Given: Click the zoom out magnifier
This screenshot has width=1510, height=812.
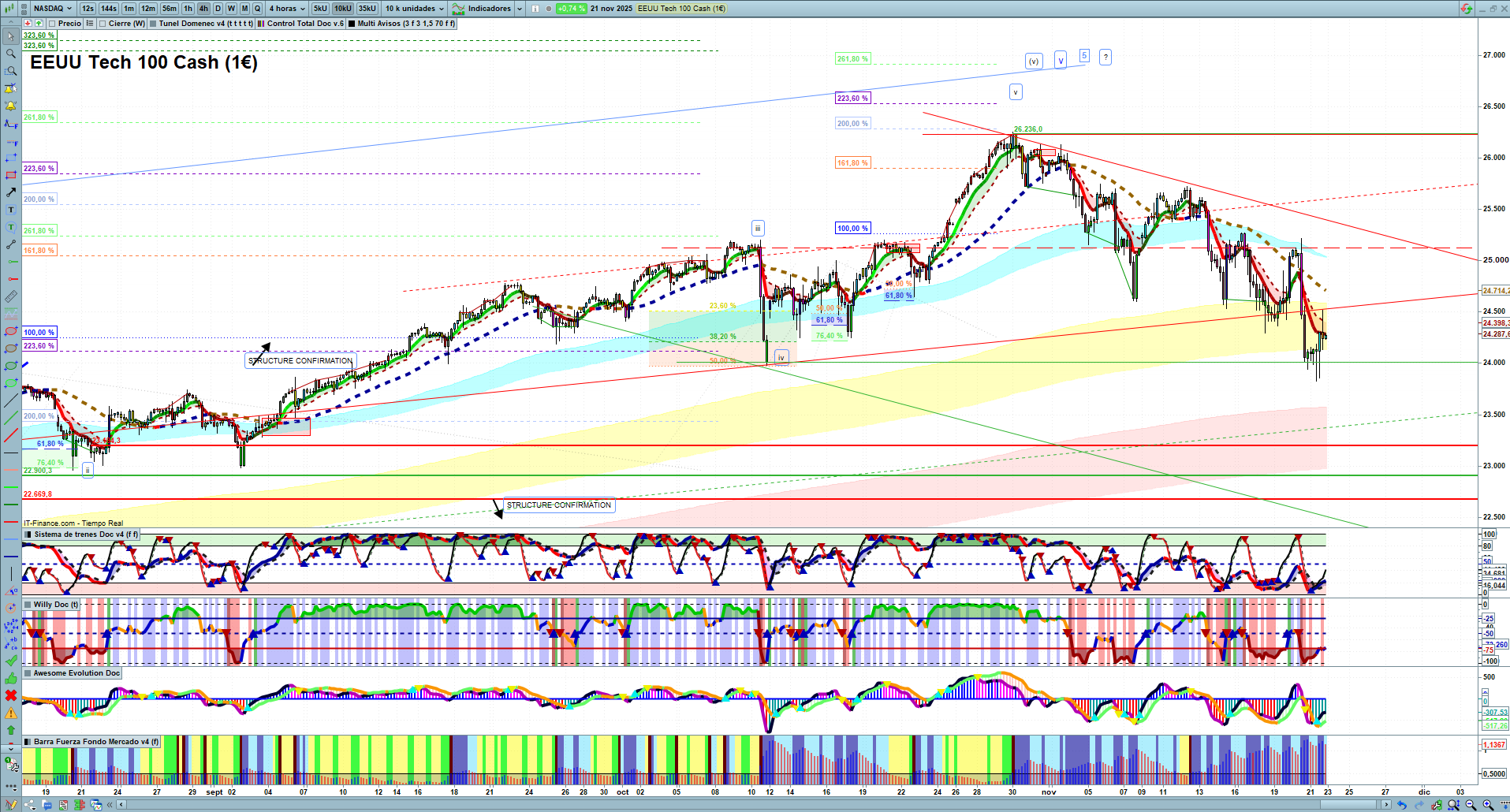Looking at the screenshot, I should 1471,805.
